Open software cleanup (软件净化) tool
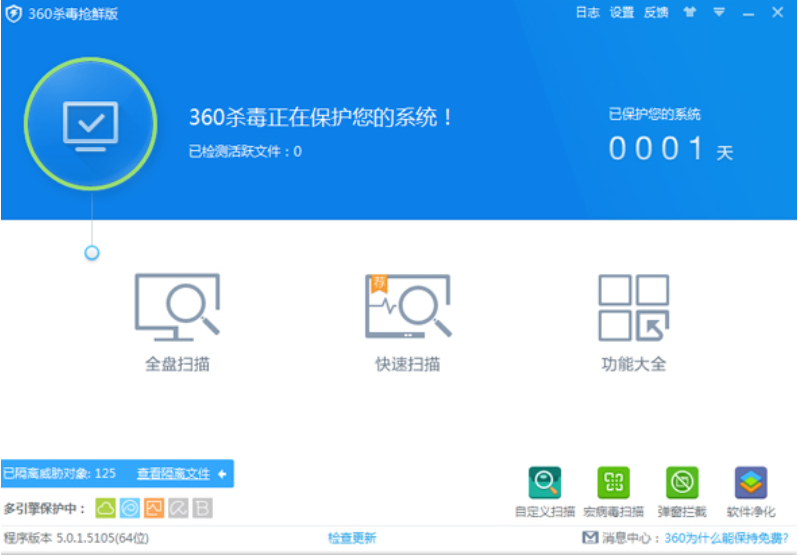Screen dimensions: 798x555 point(751,491)
